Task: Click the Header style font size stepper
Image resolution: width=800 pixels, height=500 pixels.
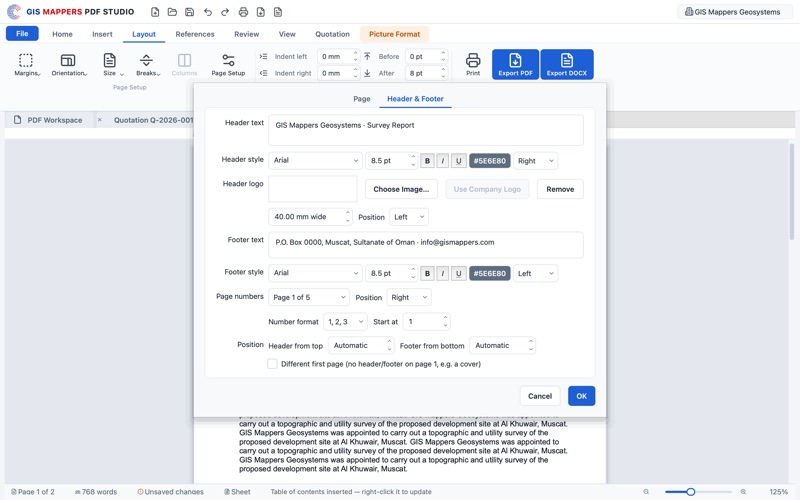Action: pos(413,161)
